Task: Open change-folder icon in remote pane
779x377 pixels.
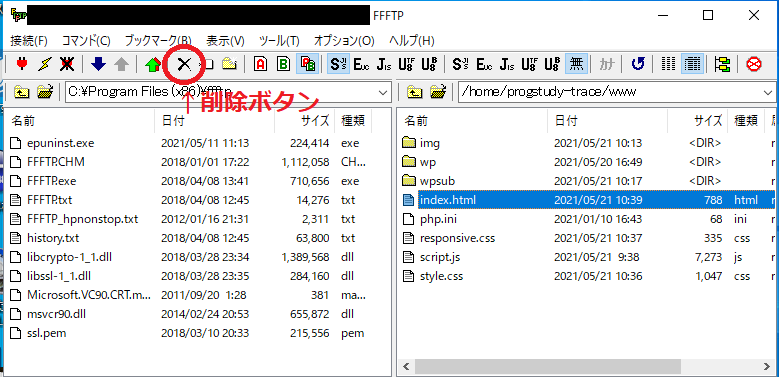Action: point(438,91)
